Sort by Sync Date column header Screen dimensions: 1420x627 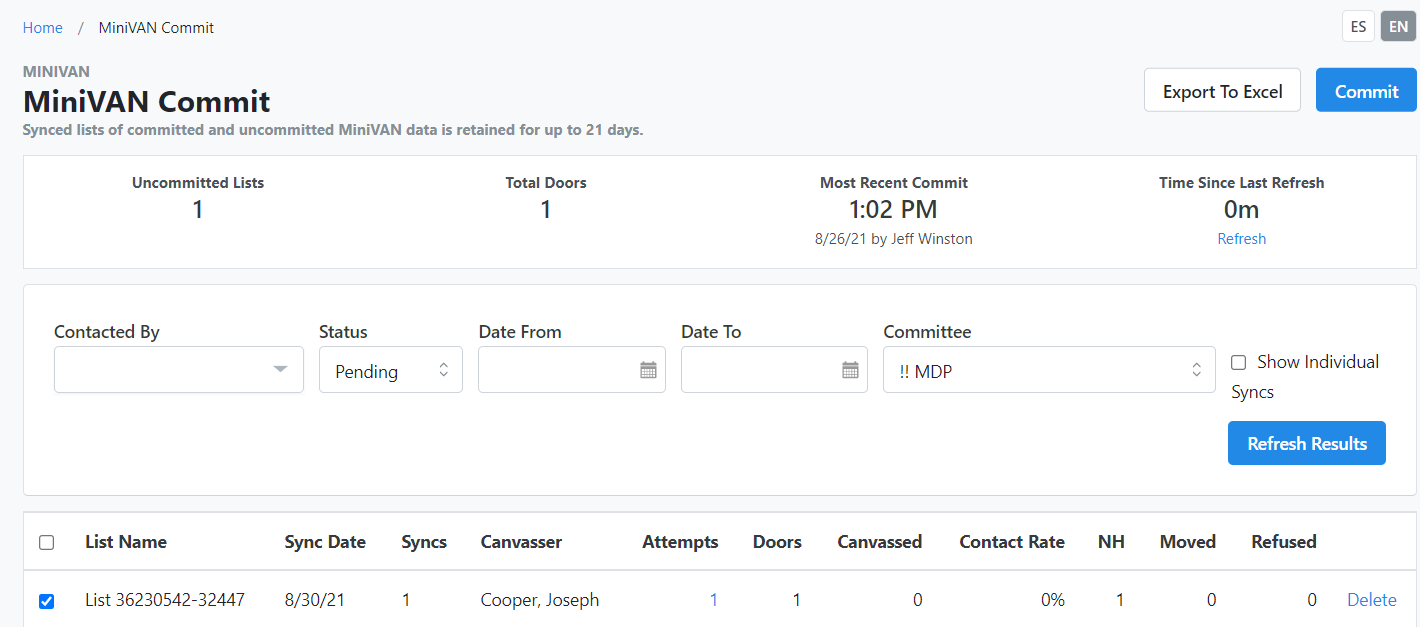[325, 542]
